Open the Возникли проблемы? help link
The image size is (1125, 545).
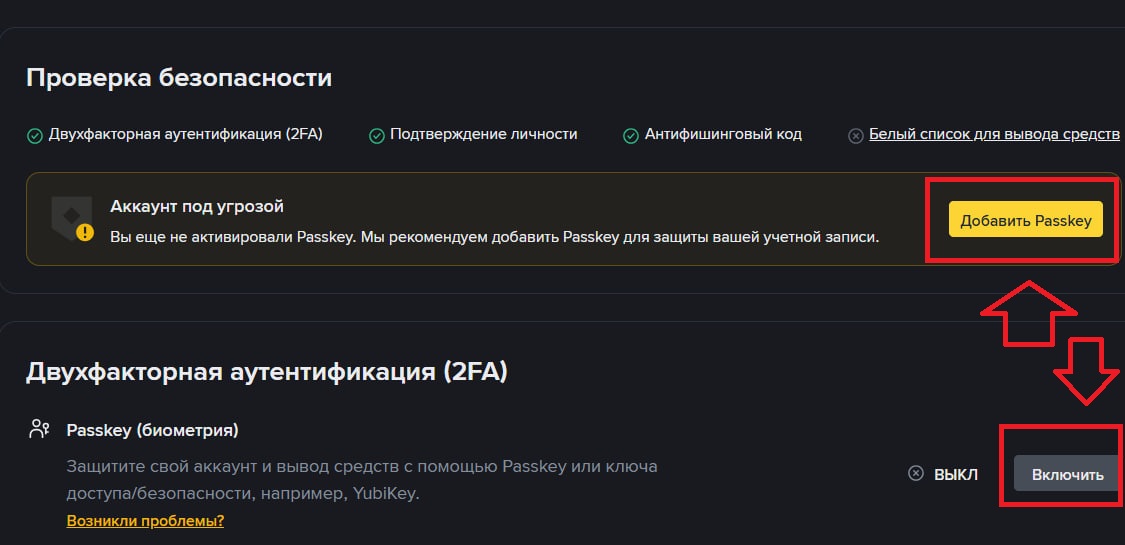(145, 521)
